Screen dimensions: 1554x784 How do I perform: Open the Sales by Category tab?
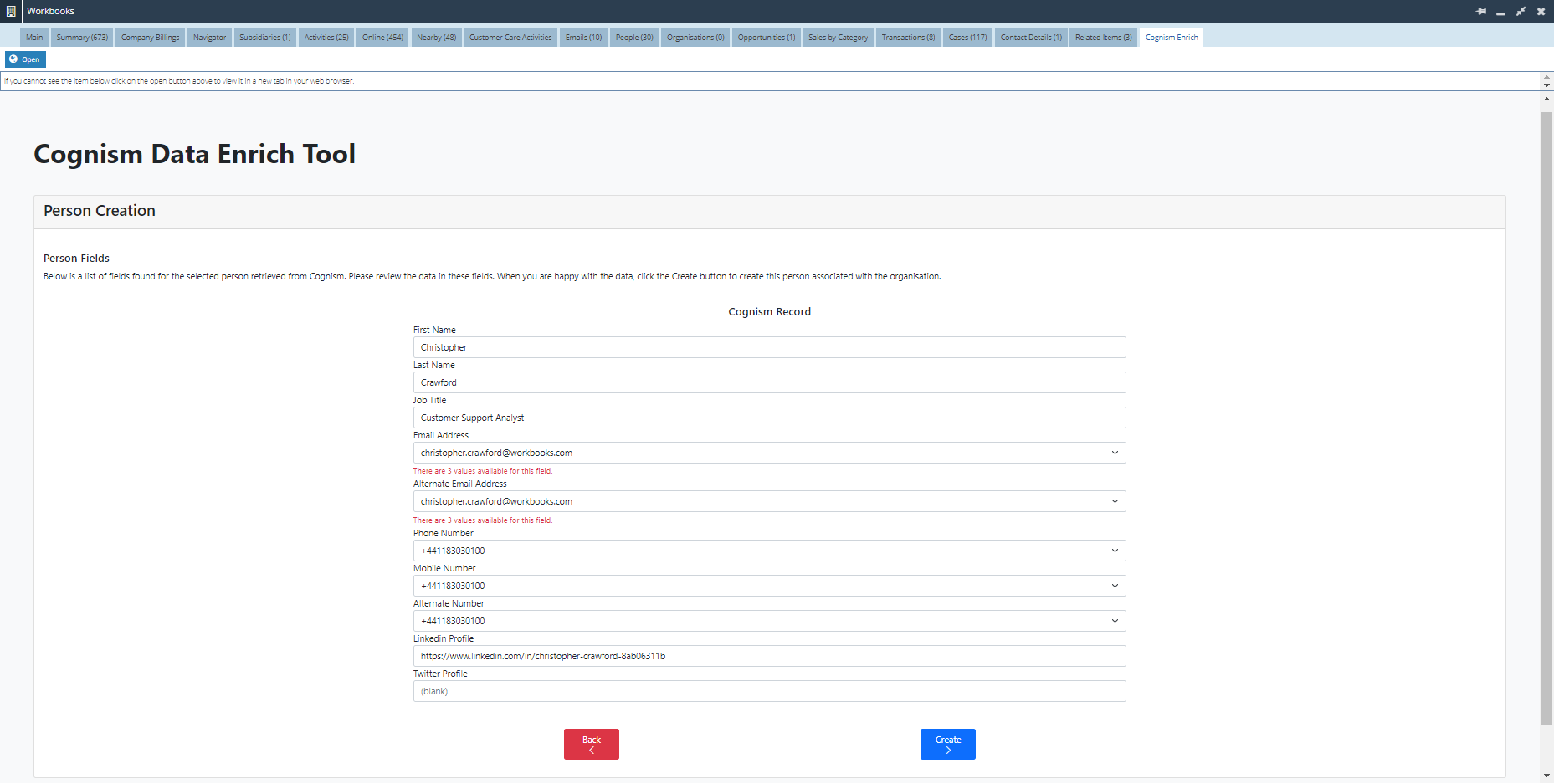839,38
